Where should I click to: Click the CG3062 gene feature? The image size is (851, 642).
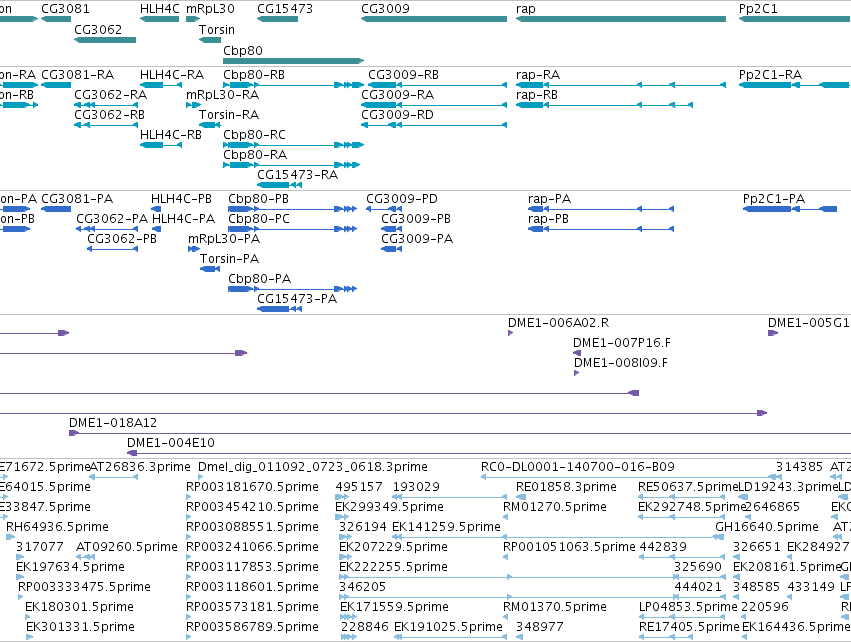[x=105, y=40]
